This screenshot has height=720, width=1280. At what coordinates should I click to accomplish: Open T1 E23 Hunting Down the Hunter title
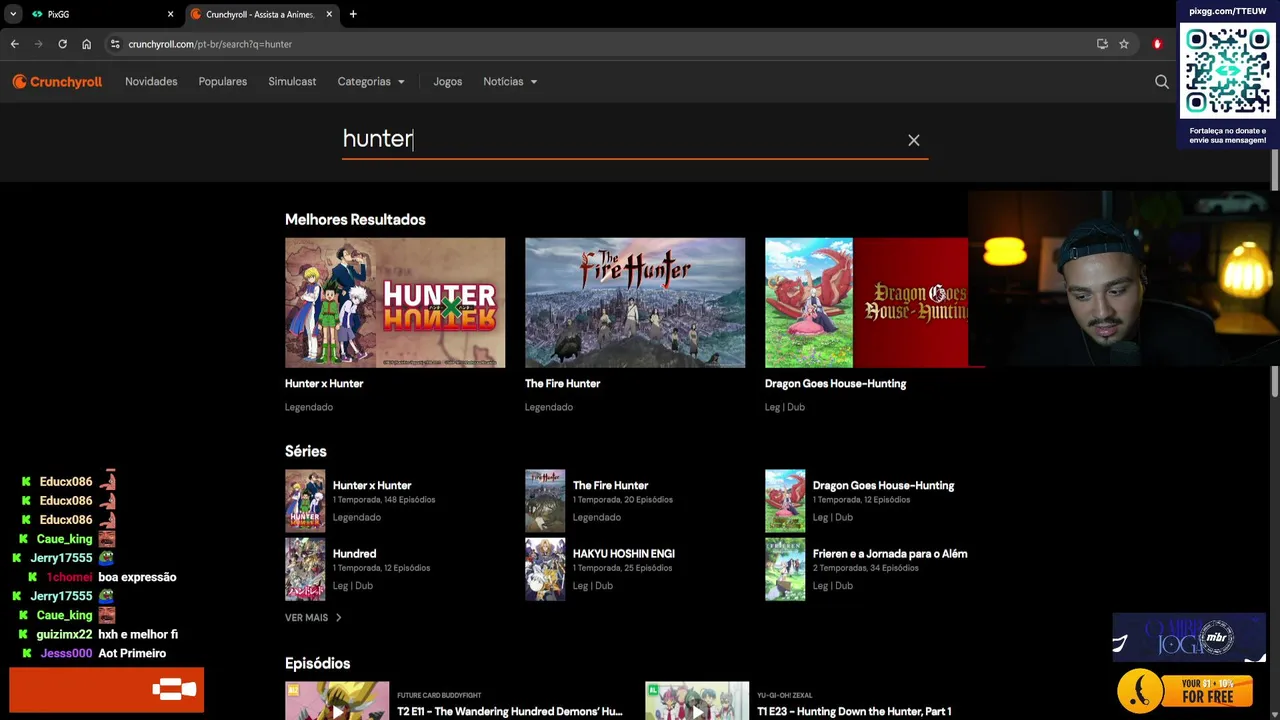pyautogui.click(x=855, y=712)
